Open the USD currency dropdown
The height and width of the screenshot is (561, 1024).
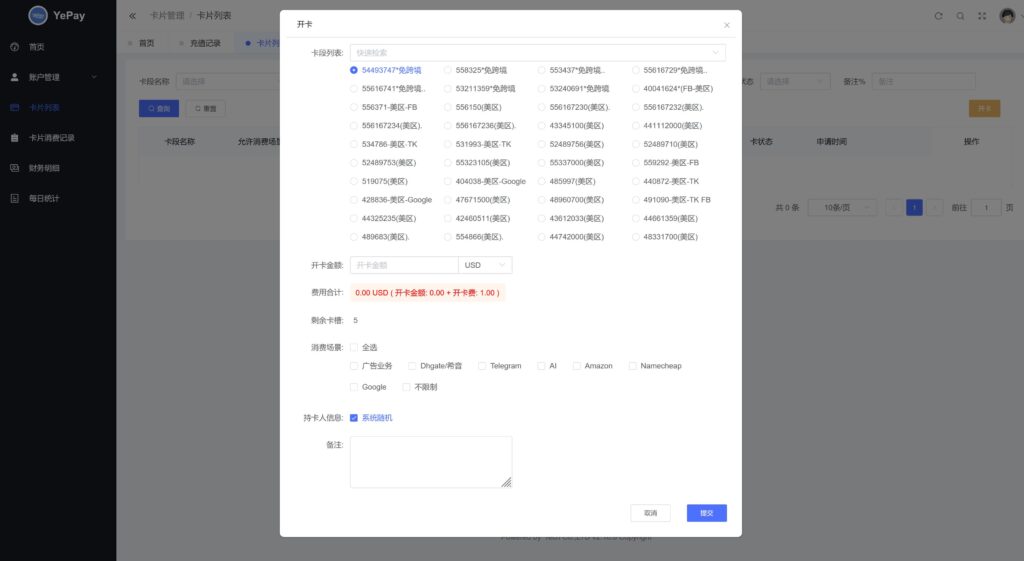pyautogui.click(x=485, y=265)
